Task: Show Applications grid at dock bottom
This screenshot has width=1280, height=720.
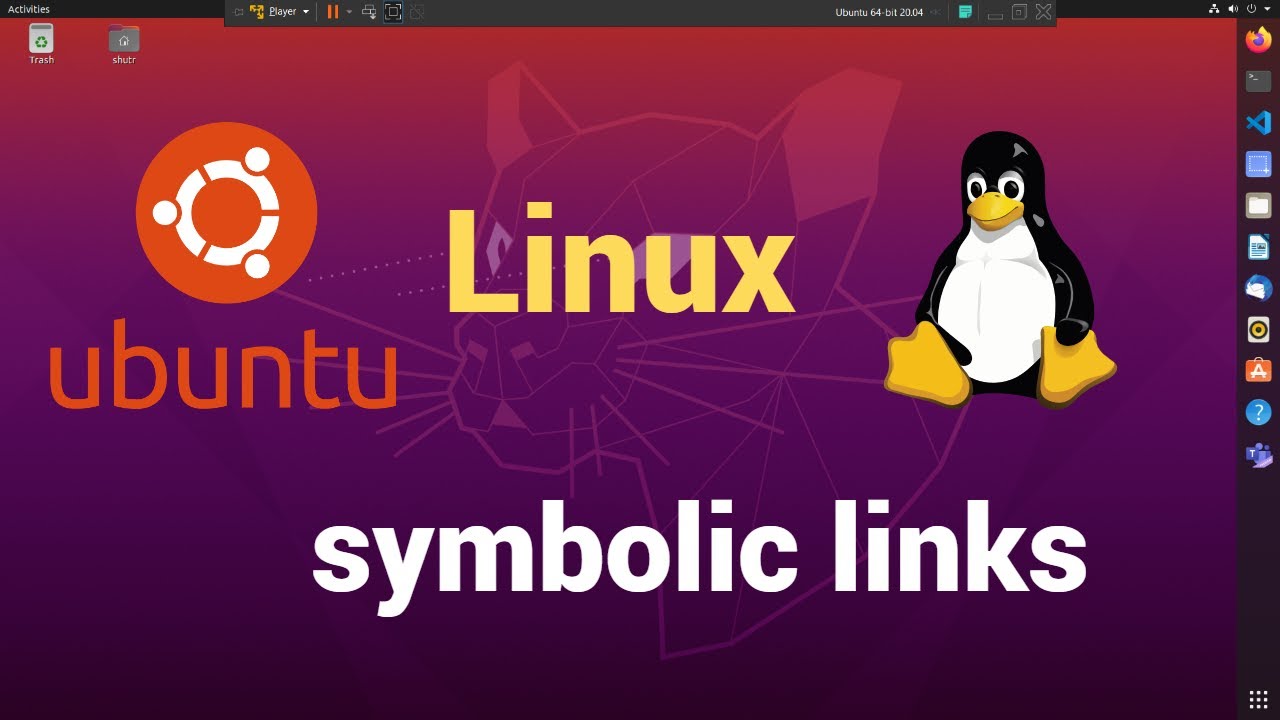Action: click(x=1258, y=699)
